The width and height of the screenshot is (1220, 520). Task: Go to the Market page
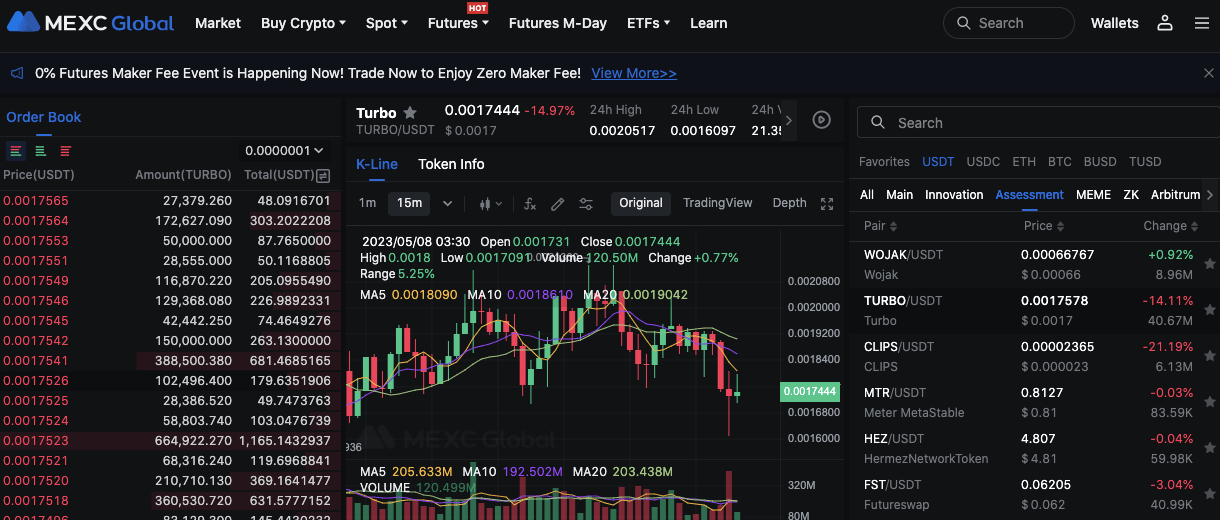[218, 23]
